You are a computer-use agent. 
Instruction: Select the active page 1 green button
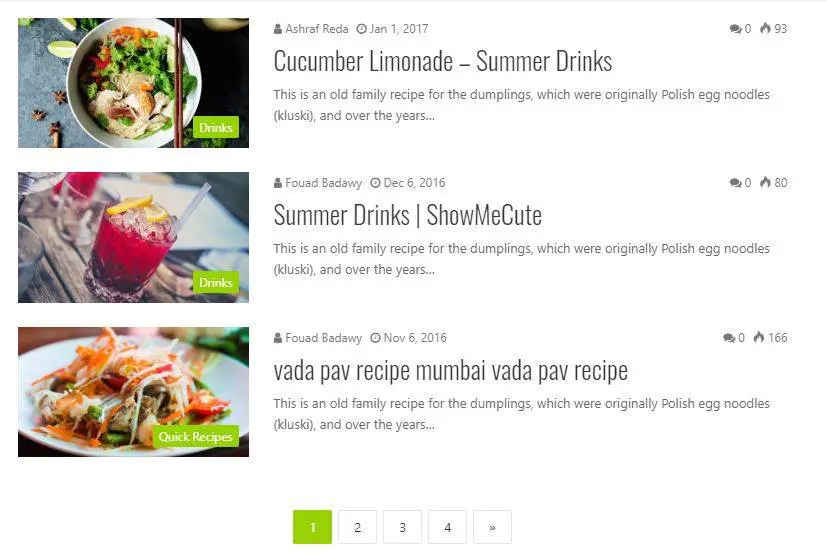pos(312,527)
